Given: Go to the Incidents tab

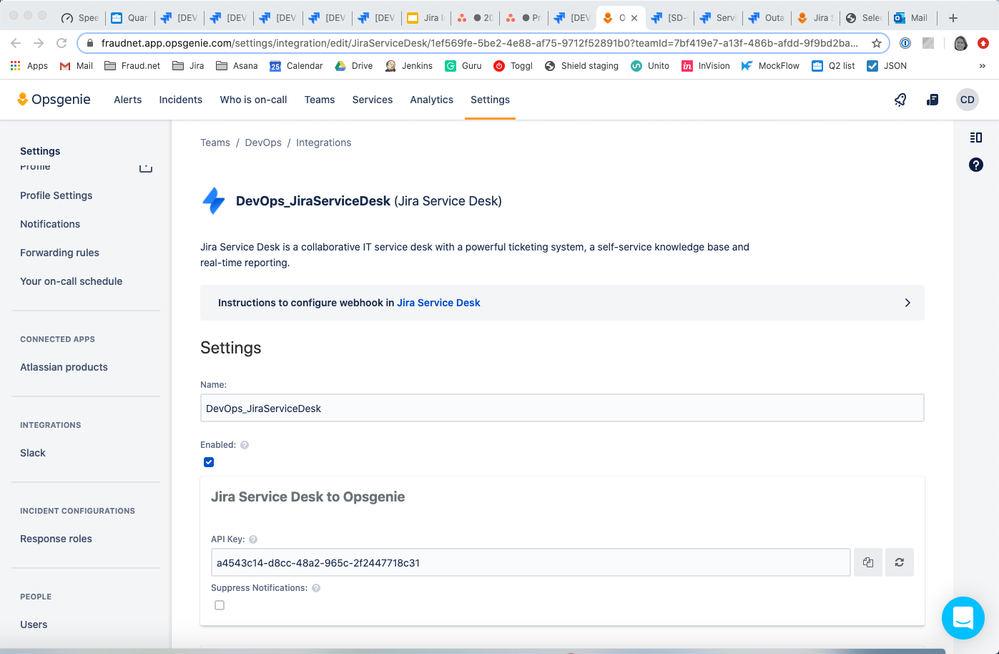Looking at the screenshot, I should coord(180,99).
